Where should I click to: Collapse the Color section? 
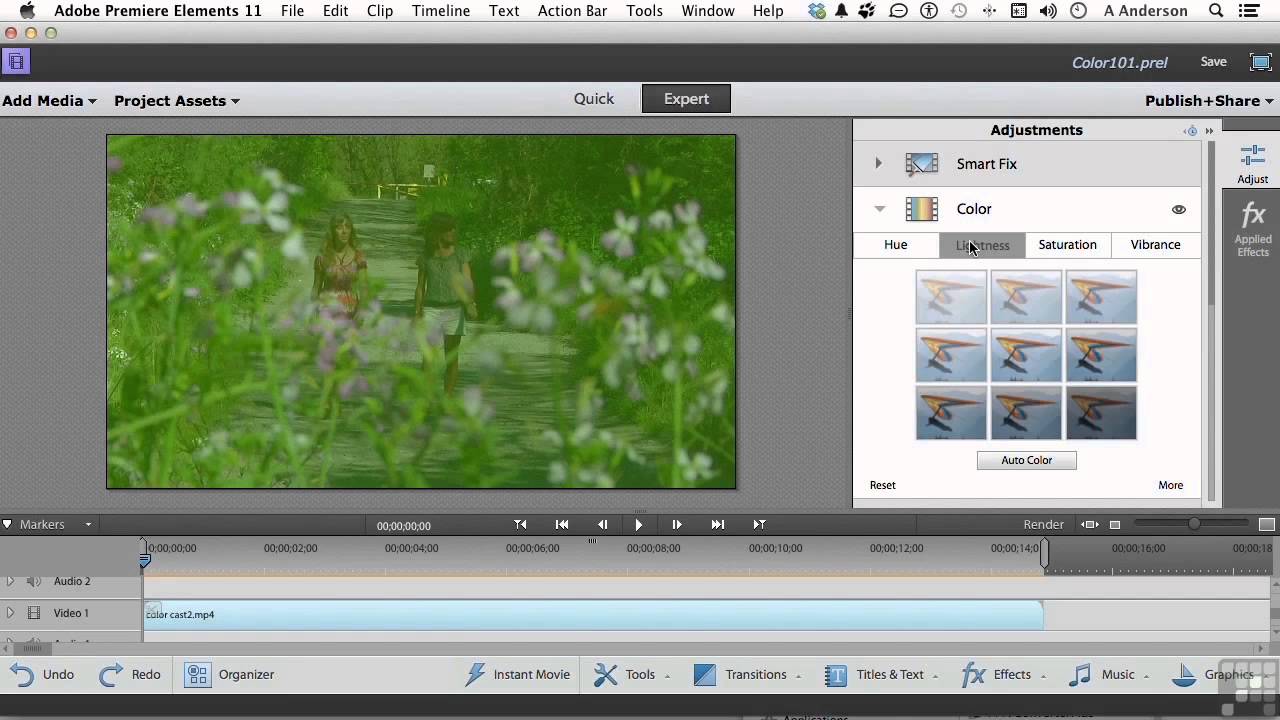pos(880,209)
